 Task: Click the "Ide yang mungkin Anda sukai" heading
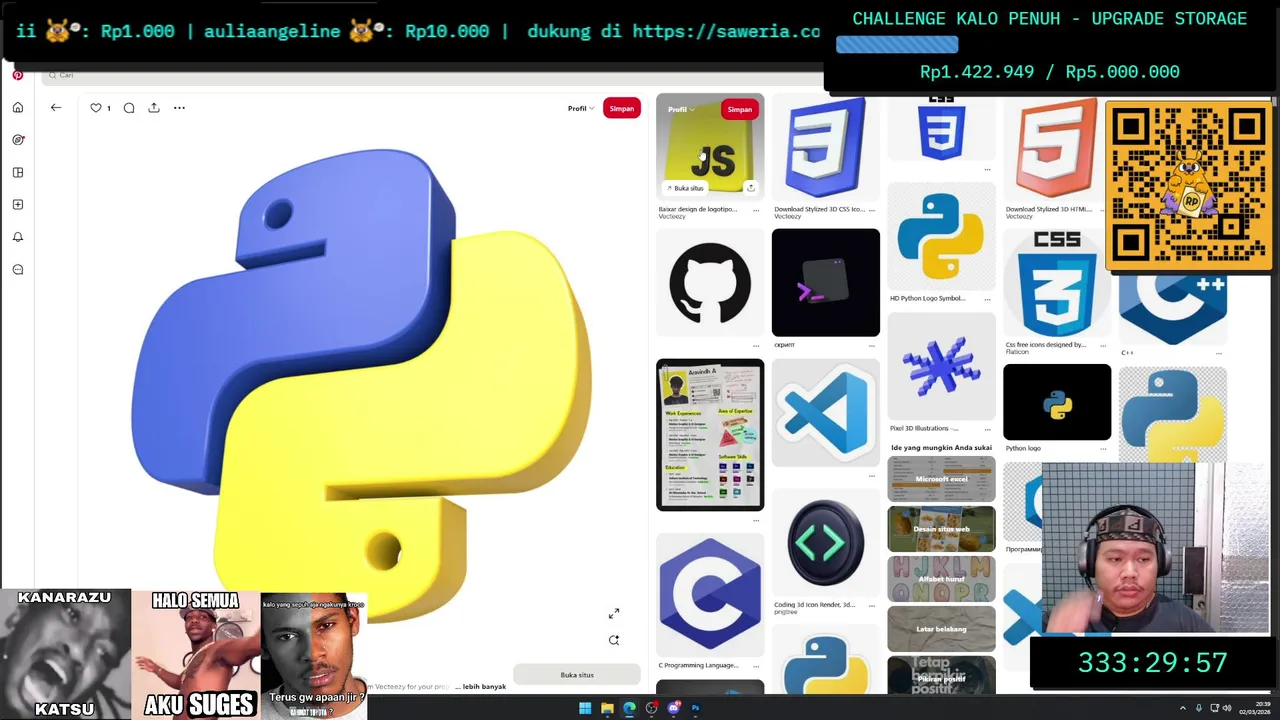[x=941, y=448]
